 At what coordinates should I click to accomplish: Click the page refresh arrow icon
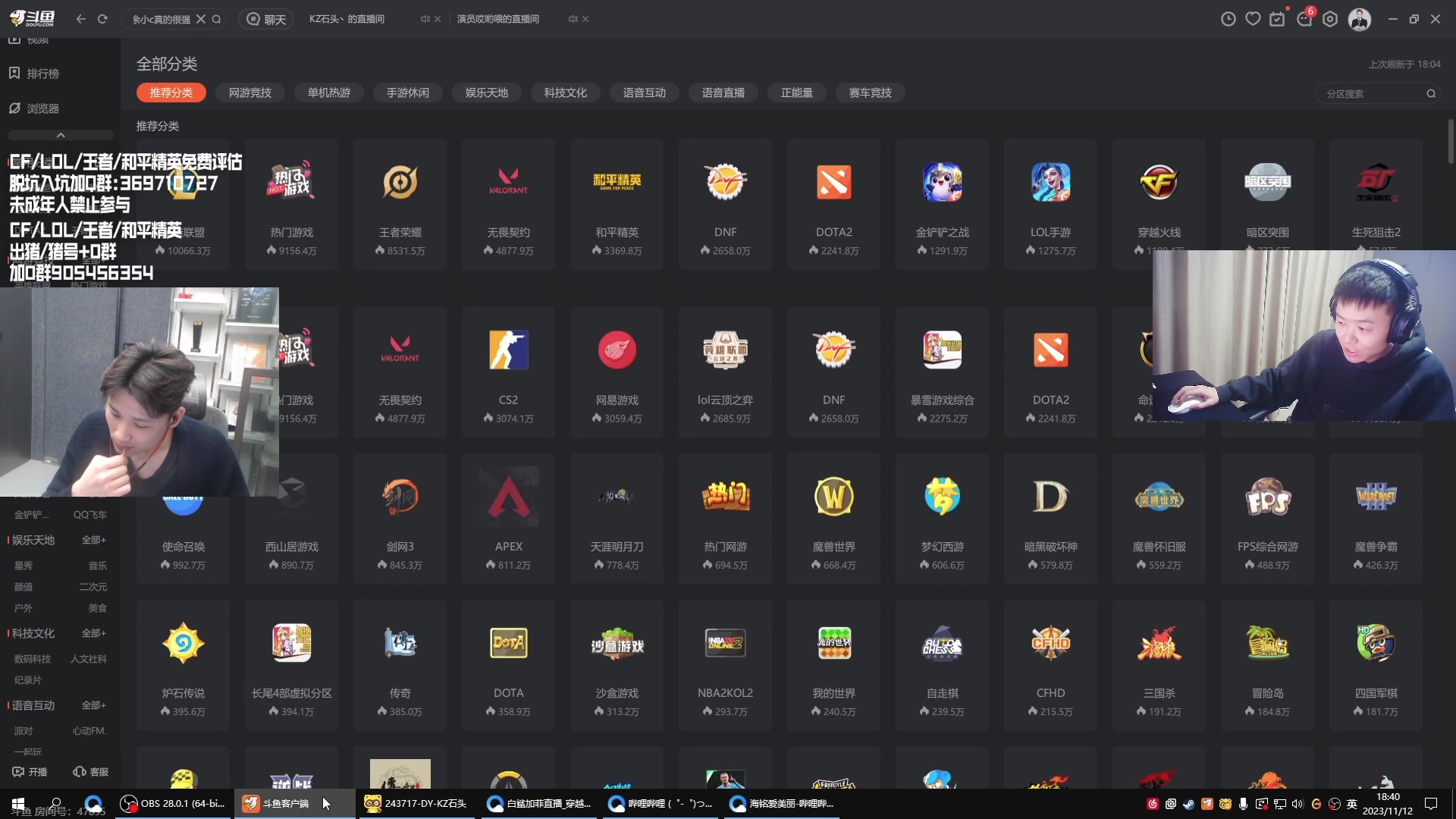pyautogui.click(x=102, y=19)
